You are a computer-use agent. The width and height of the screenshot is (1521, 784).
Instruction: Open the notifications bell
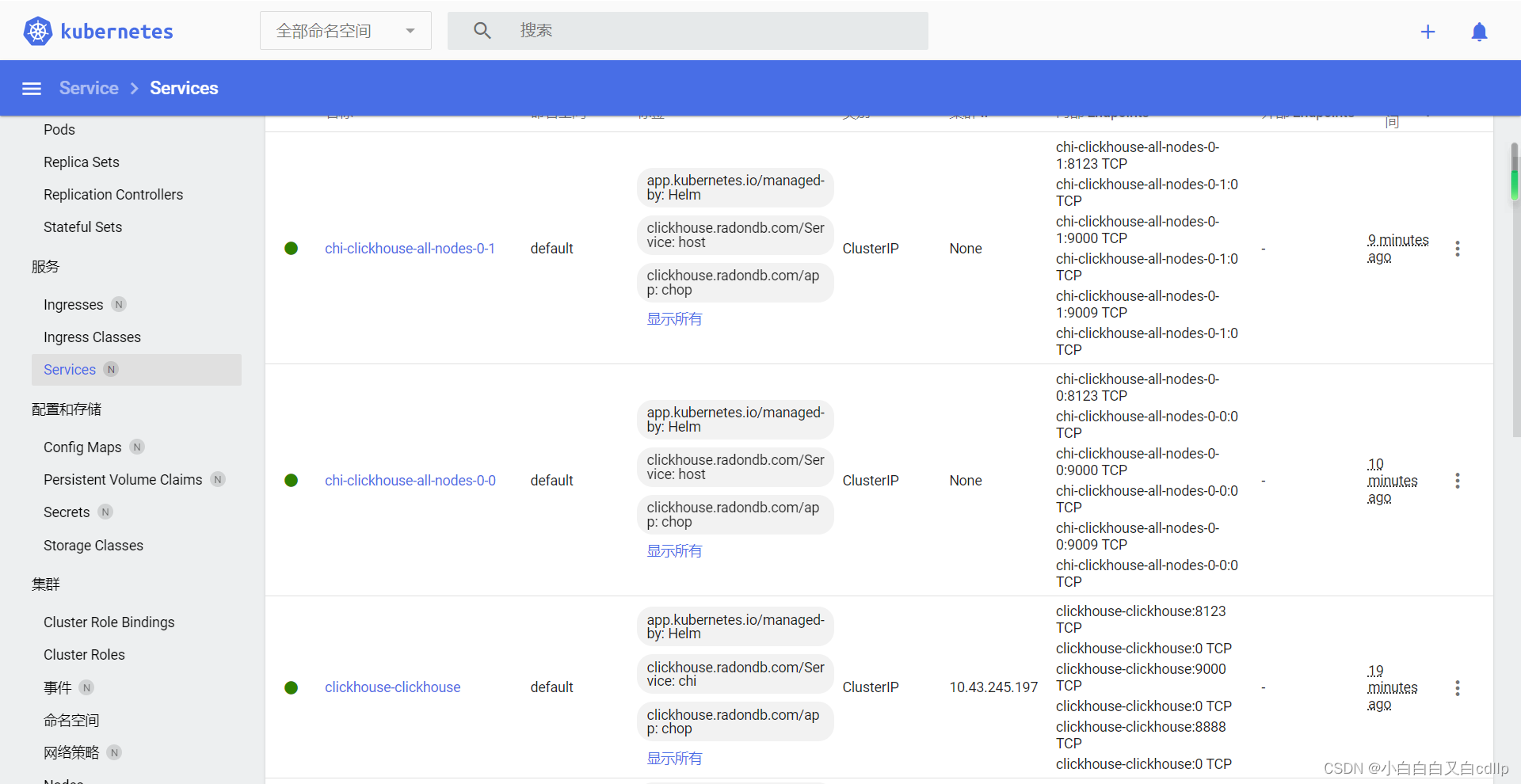(1479, 32)
